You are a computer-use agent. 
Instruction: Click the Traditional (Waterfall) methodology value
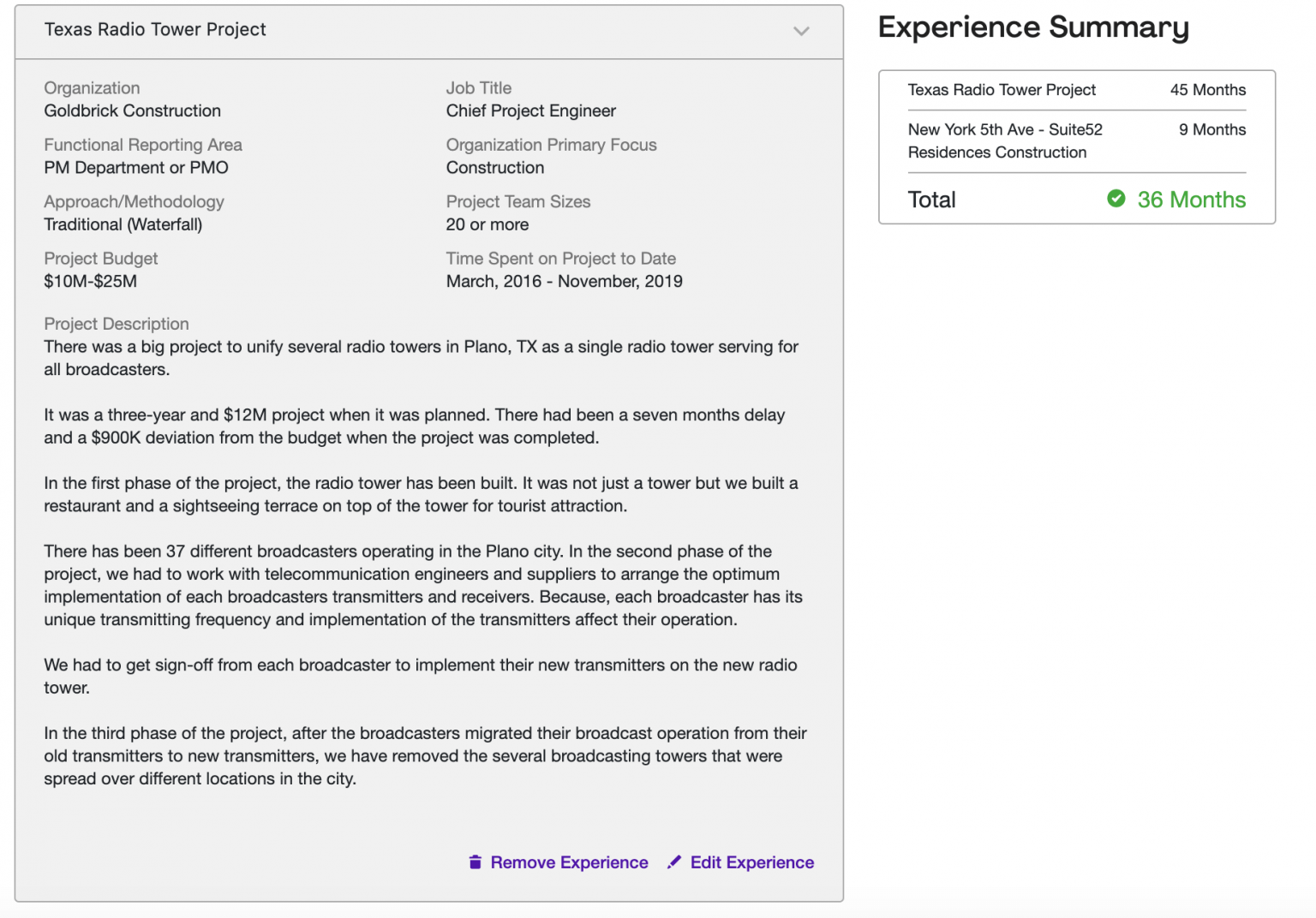click(x=123, y=224)
